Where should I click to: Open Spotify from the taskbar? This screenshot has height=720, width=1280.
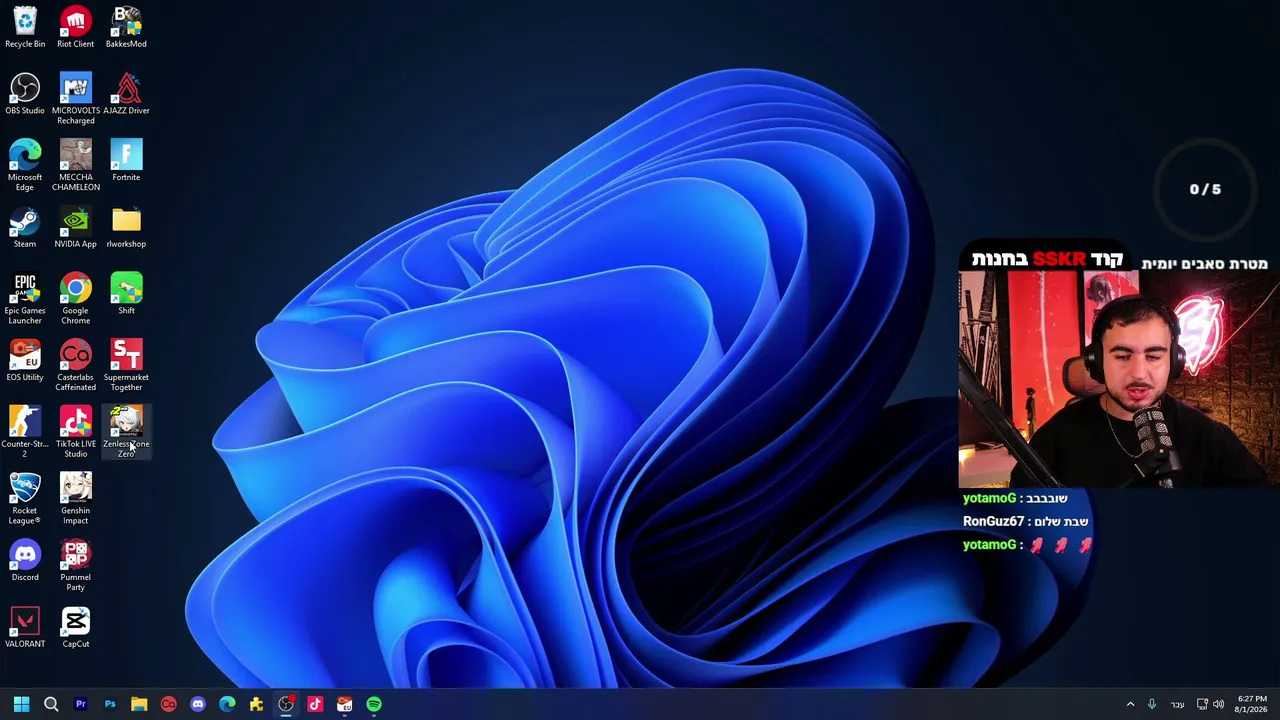(x=374, y=704)
